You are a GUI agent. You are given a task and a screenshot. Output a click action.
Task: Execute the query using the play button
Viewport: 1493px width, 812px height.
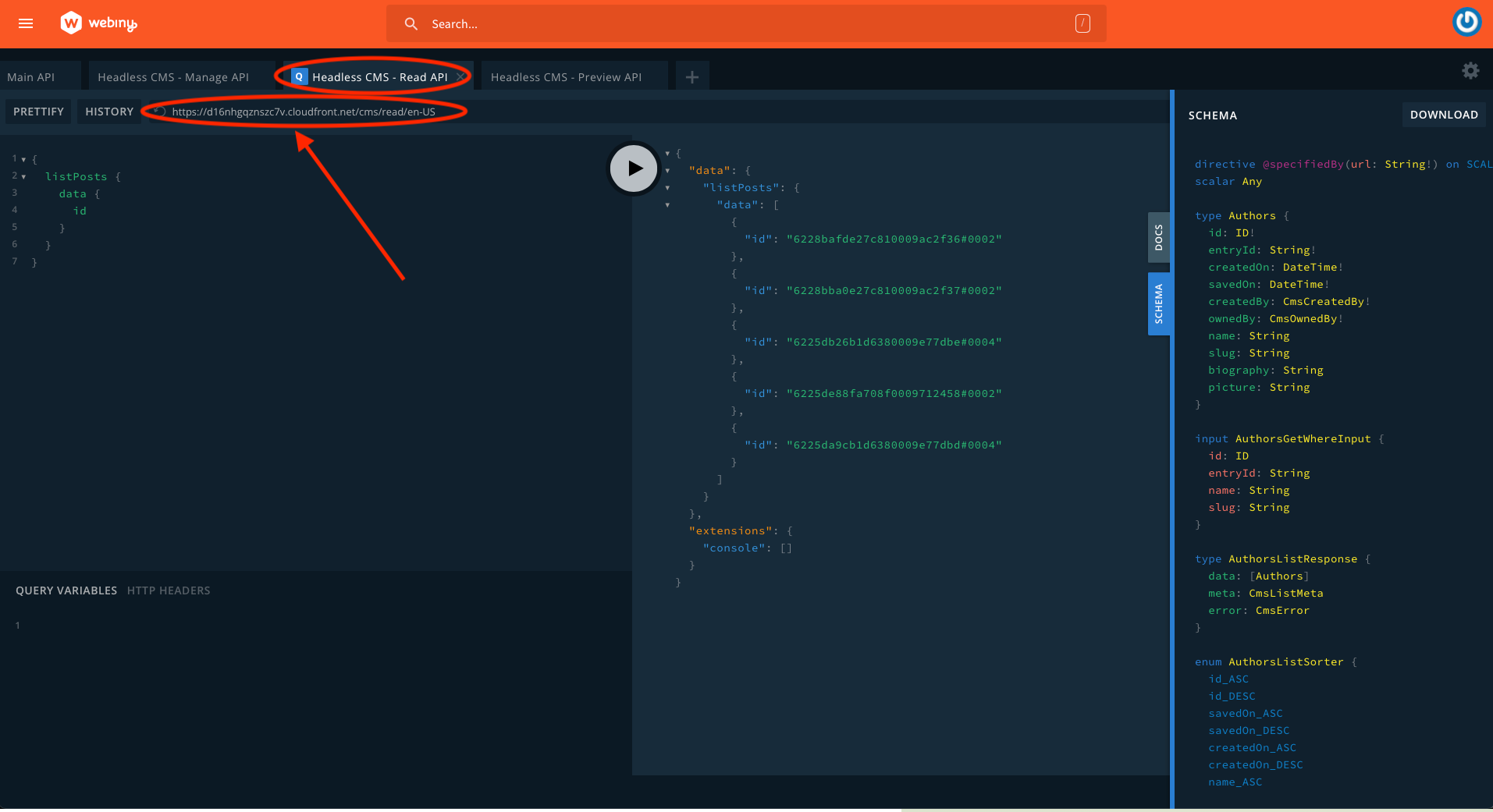click(633, 168)
